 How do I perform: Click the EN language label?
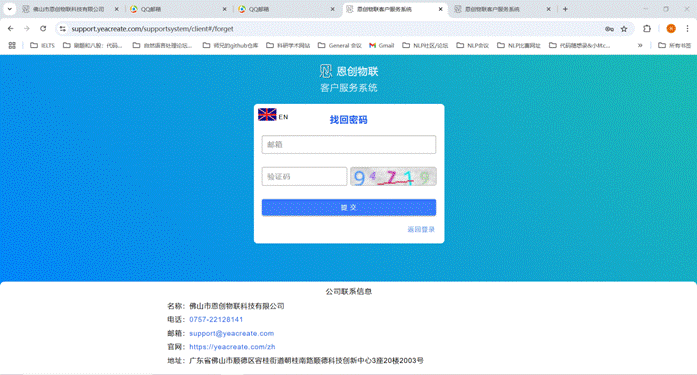click(x=283, y=117)
